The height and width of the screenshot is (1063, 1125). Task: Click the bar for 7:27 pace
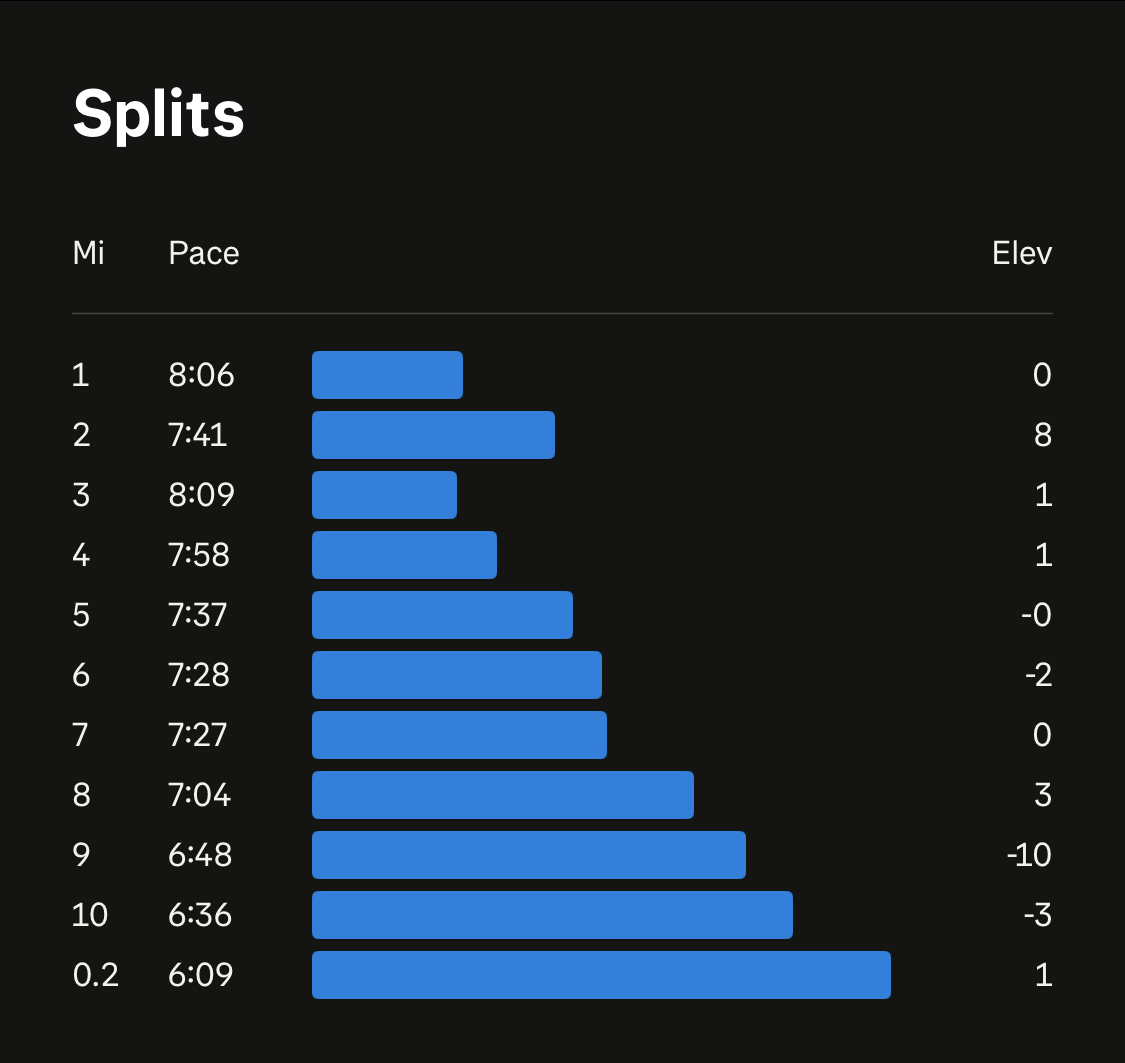point(459,734)
